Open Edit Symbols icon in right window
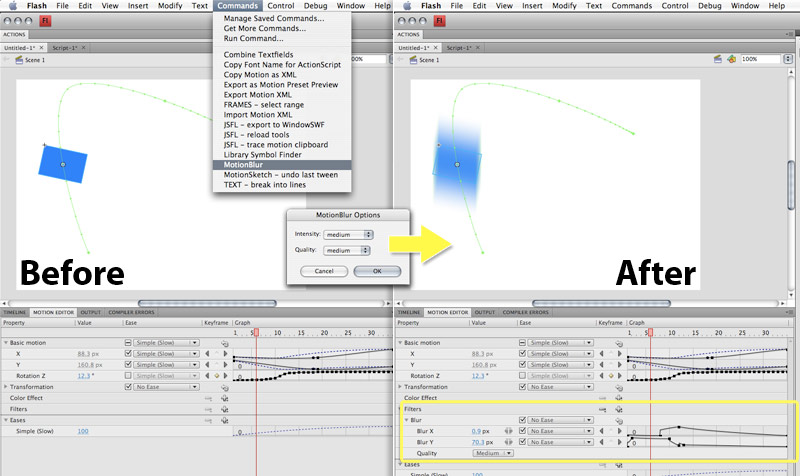Image resolution: width=800 pixels, height=476 pixels. click(731, 59)
